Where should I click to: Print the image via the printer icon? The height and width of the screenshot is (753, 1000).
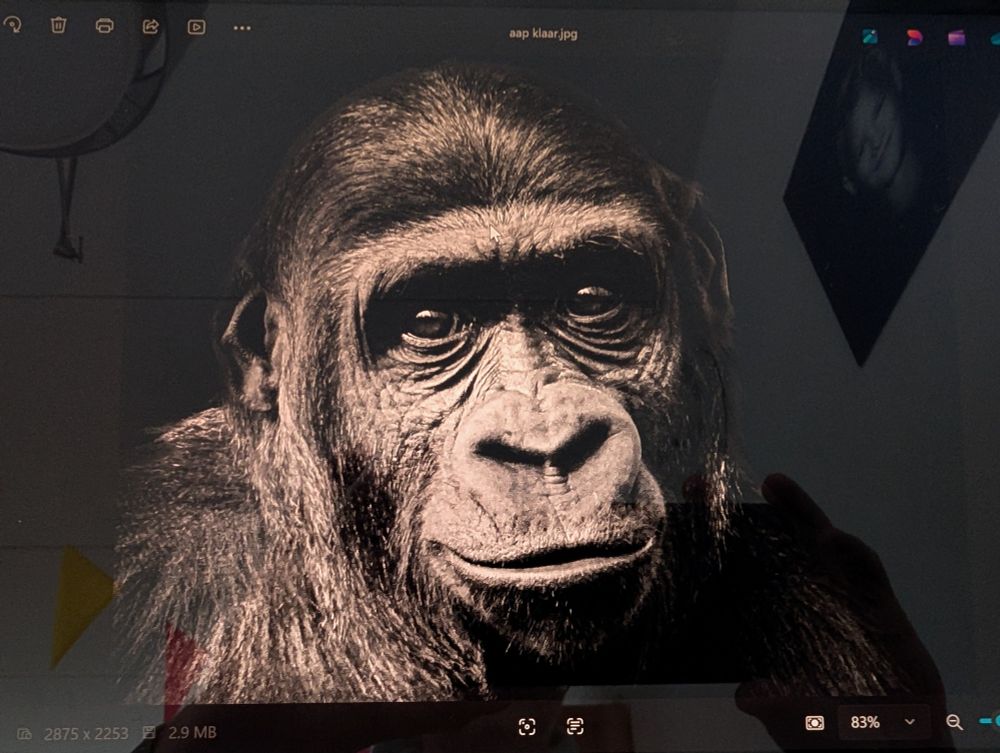(x=105, y=26)
